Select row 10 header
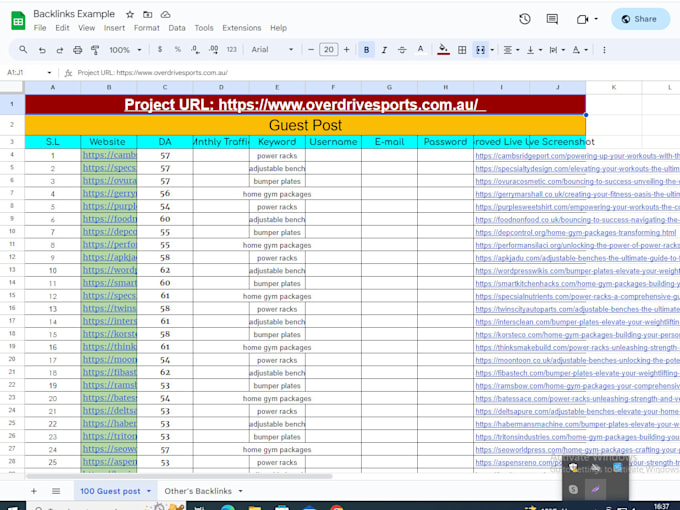 (x=12, y=232)
